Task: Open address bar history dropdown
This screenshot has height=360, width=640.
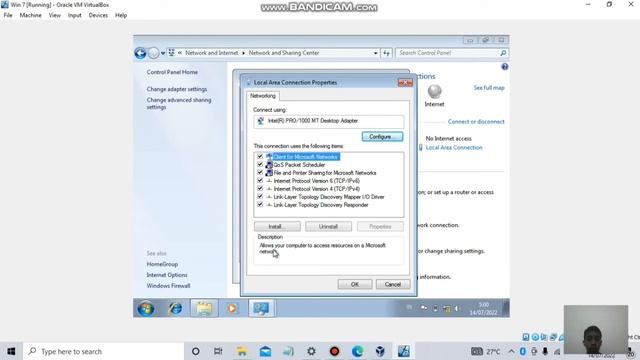Action: point(376,53)
